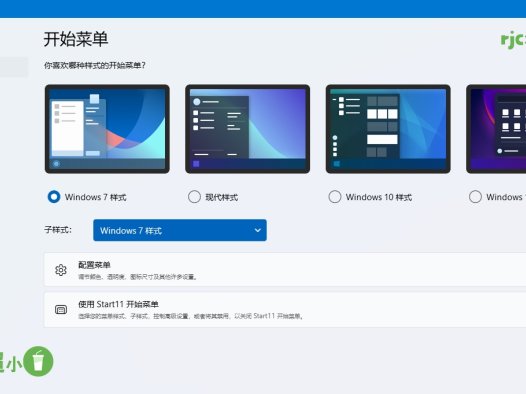Click the 开始菜单 page heading
The height and width of the screenshot is (394, 526).
pos(76,39)
